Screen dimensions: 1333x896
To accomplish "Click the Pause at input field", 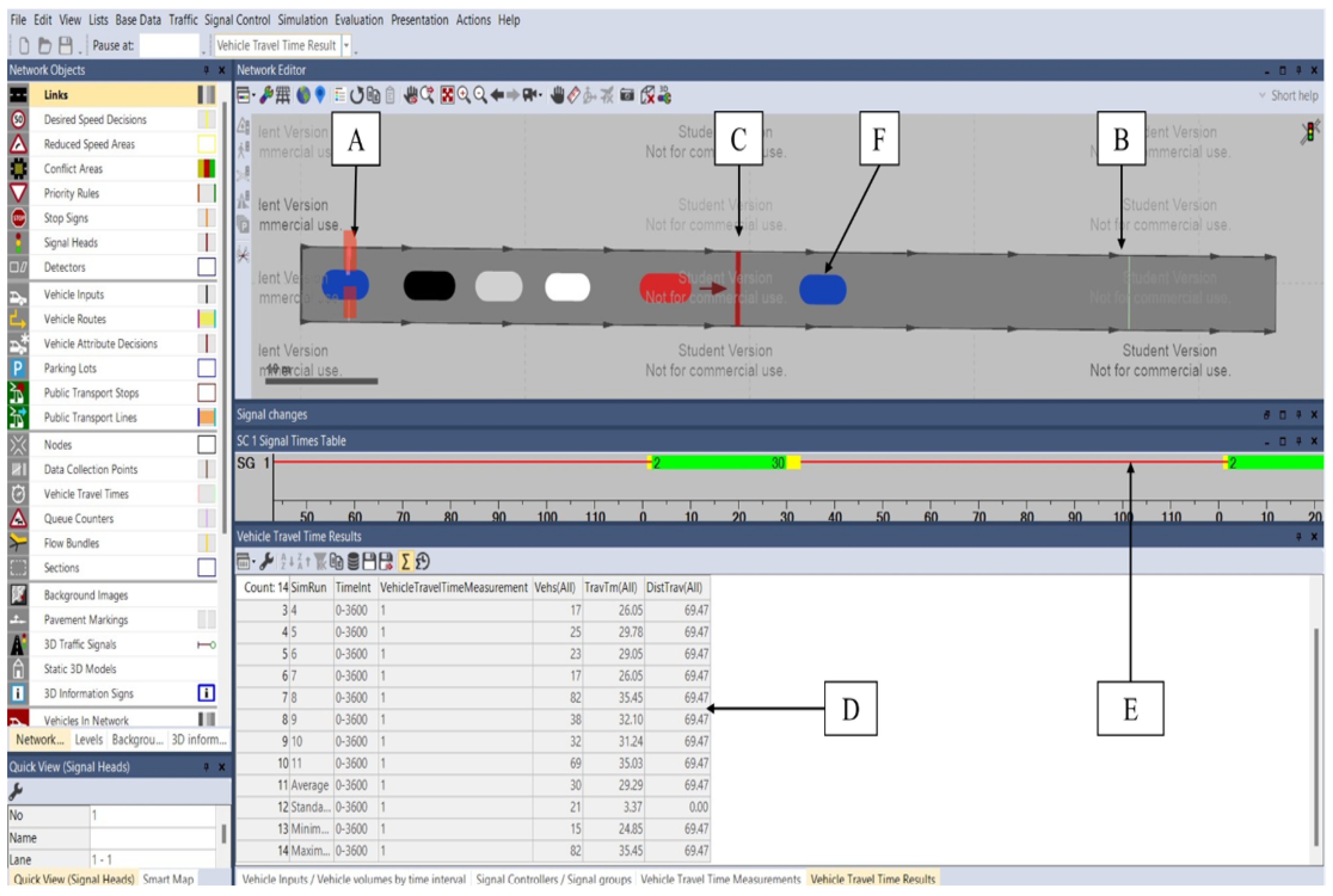I will pos(169,45).
